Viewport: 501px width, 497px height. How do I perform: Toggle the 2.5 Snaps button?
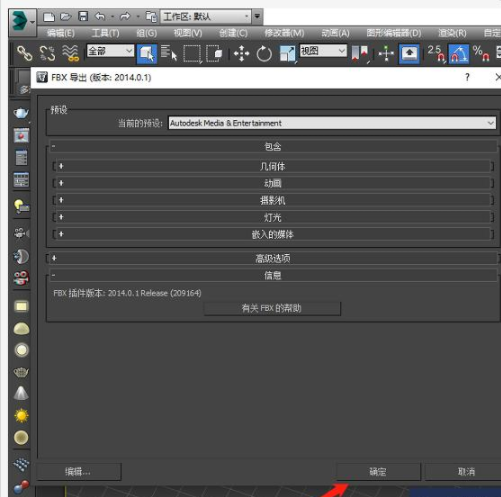tap(436, 54)
